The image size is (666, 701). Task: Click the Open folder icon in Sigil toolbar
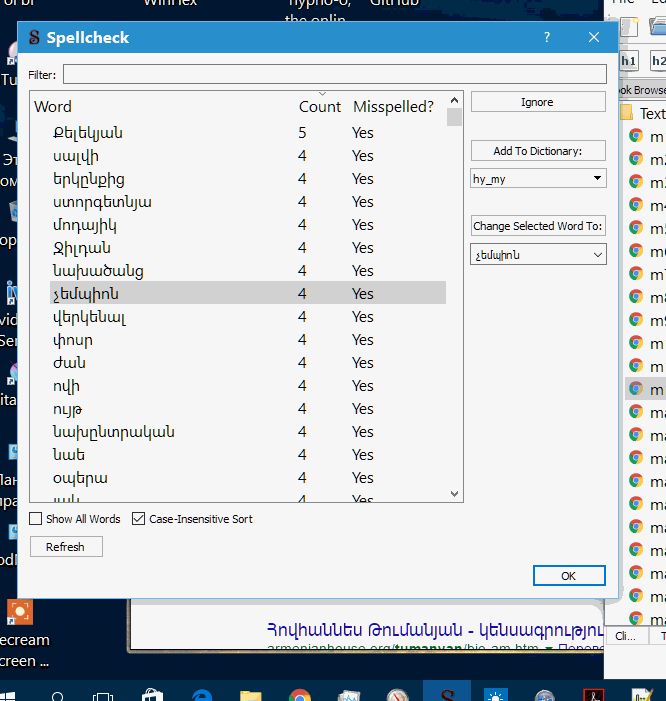tap(658, 26)
